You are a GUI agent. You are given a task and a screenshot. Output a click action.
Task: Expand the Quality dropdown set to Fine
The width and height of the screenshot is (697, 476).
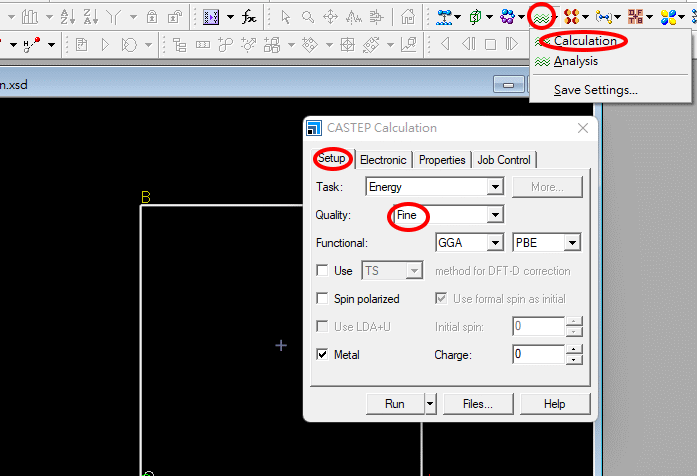click(x=494, y=215)
